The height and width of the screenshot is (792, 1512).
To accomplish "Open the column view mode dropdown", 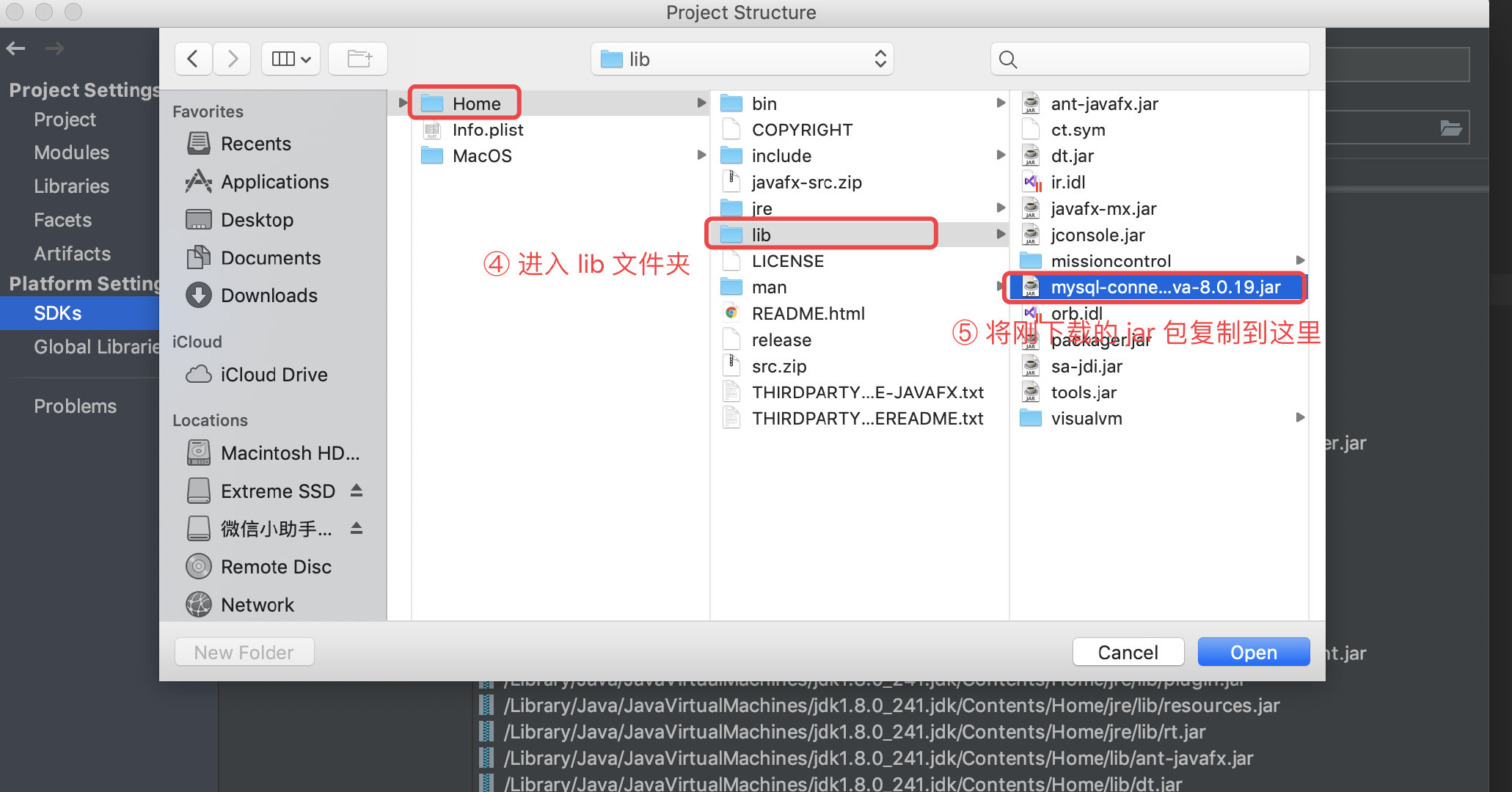I will (x=291, y=59).
